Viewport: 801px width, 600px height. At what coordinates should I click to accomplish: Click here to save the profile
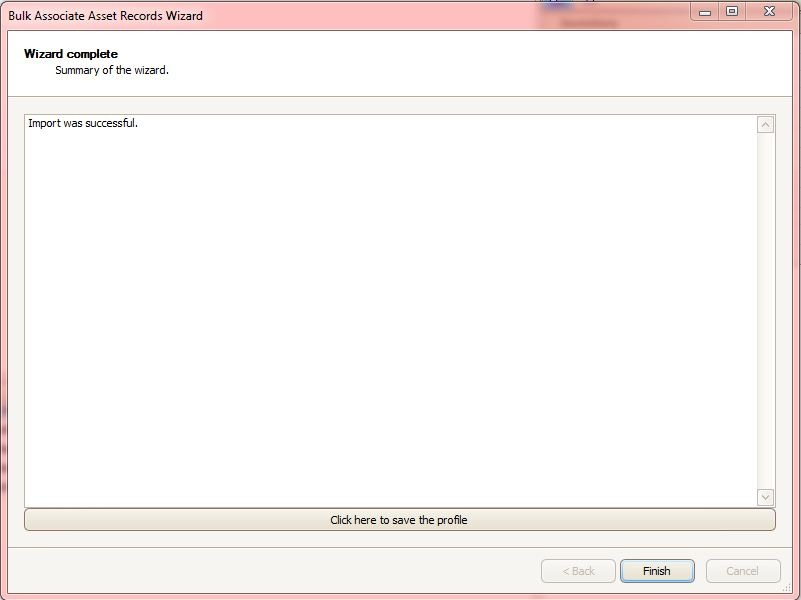click(399, 520)
